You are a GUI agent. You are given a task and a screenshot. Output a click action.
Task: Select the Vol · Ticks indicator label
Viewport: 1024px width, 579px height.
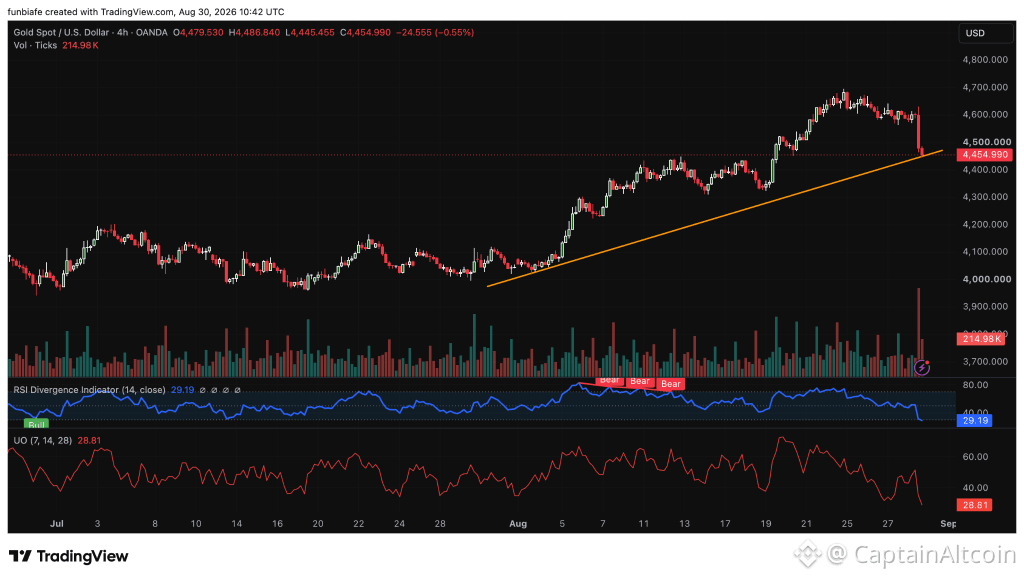tap(35, 45)
